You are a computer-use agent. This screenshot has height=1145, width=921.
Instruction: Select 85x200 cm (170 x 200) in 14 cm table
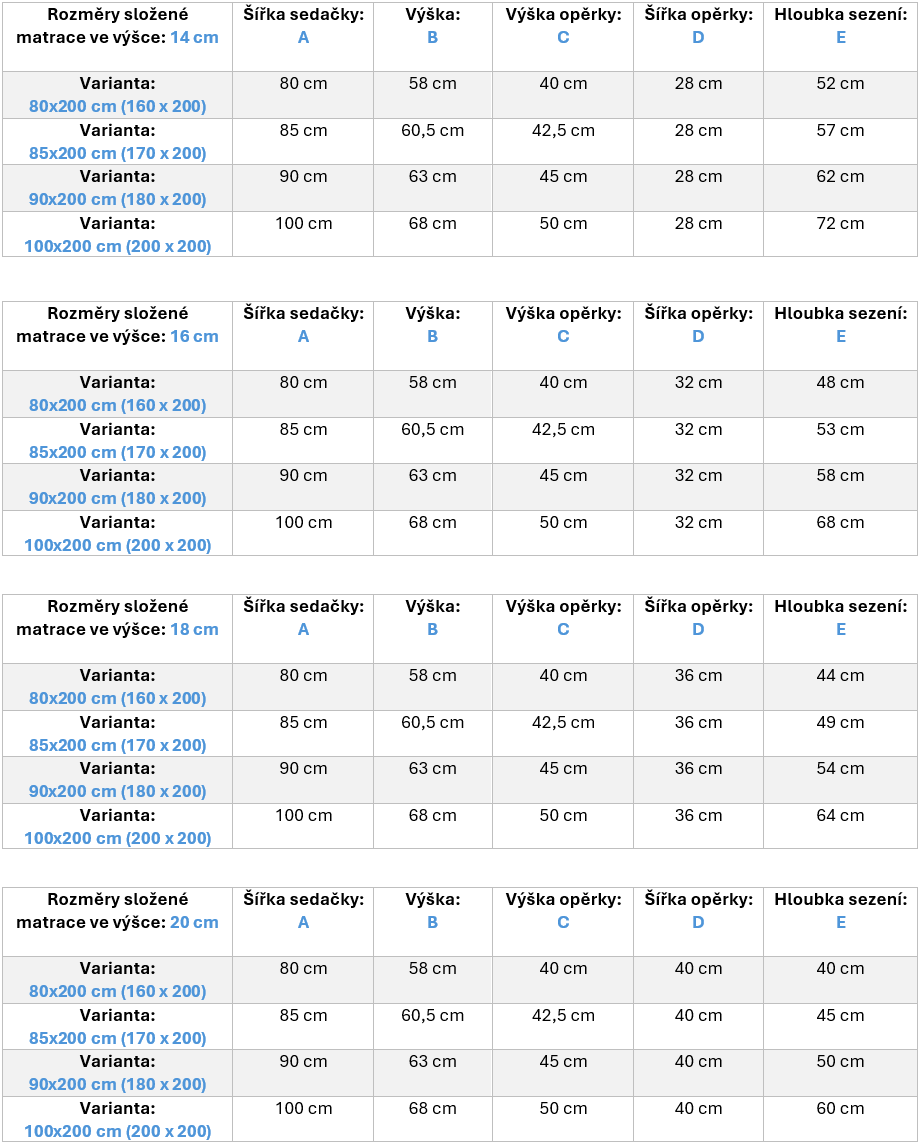coord(118,153)
